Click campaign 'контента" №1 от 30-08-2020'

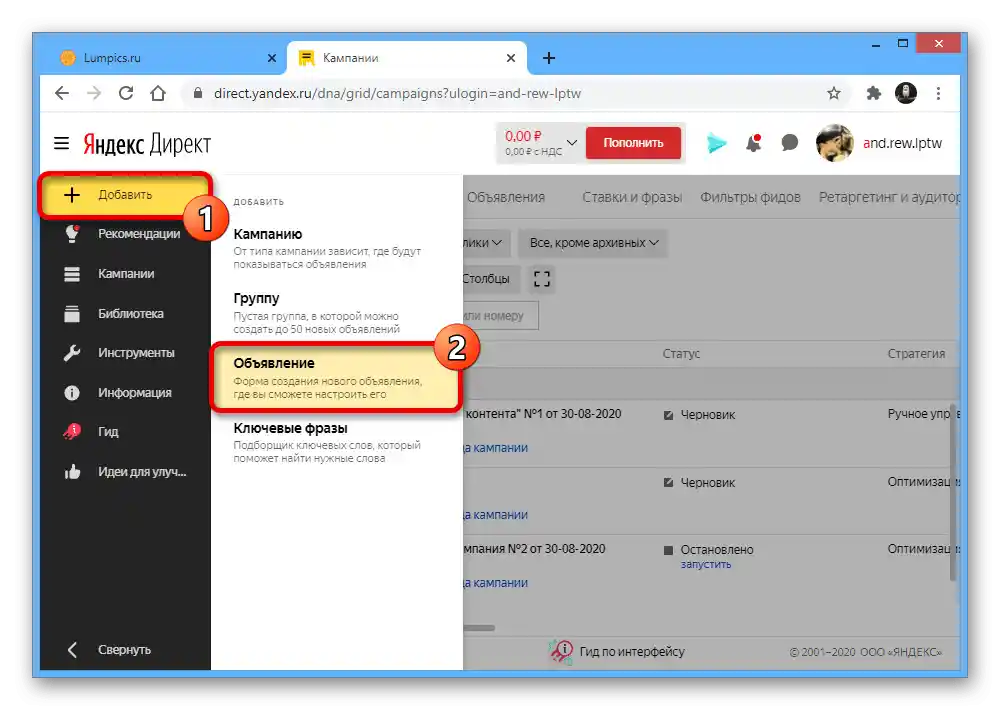[x=543, y=414]
